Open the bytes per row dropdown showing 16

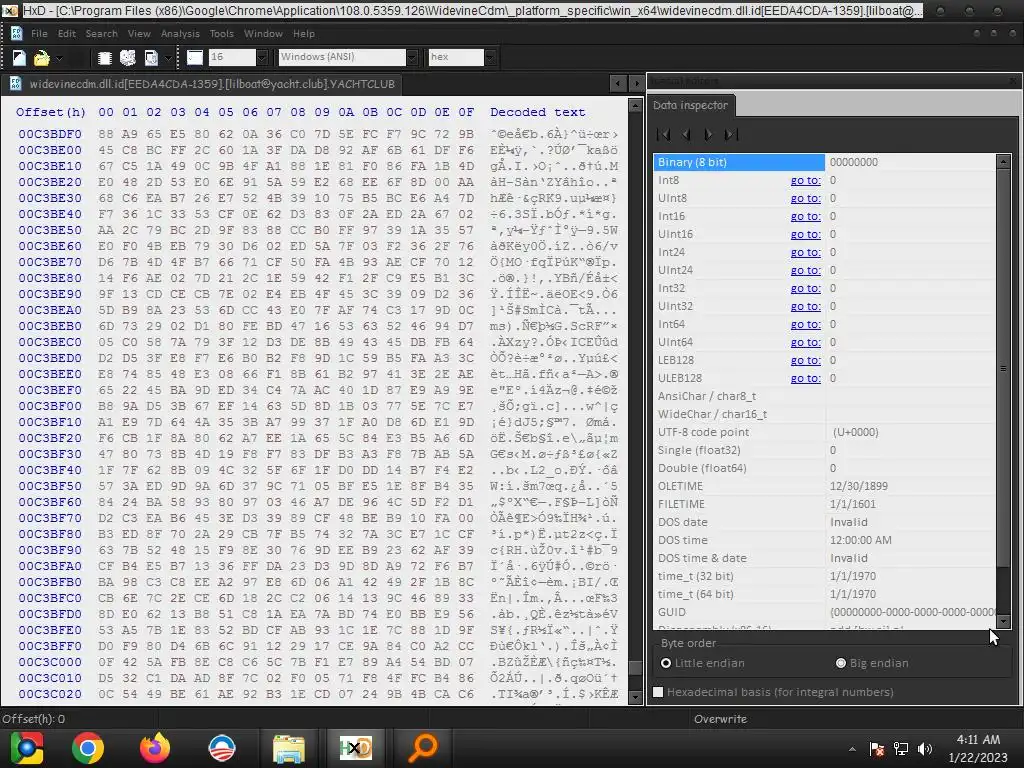(x=262, y=57)
